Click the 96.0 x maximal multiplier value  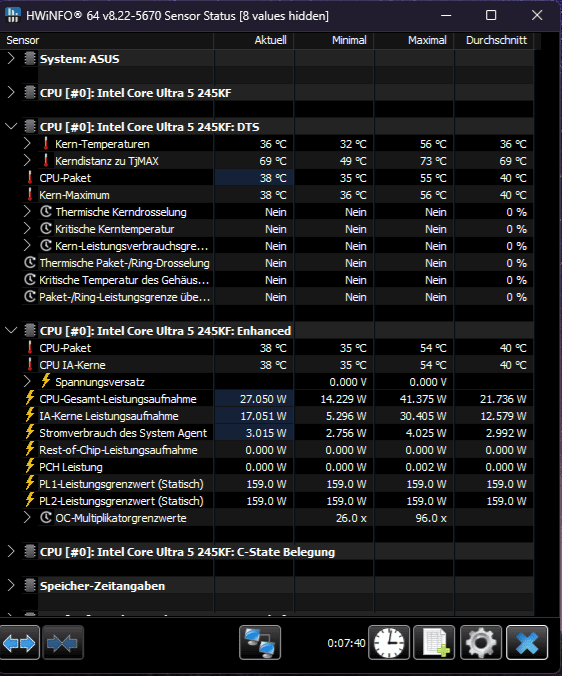click(431, 518)
